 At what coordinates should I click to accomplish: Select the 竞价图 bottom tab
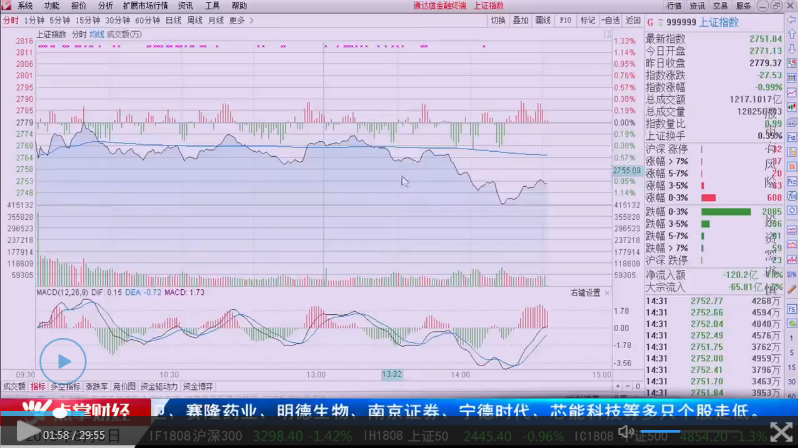(x=124, y=387)
